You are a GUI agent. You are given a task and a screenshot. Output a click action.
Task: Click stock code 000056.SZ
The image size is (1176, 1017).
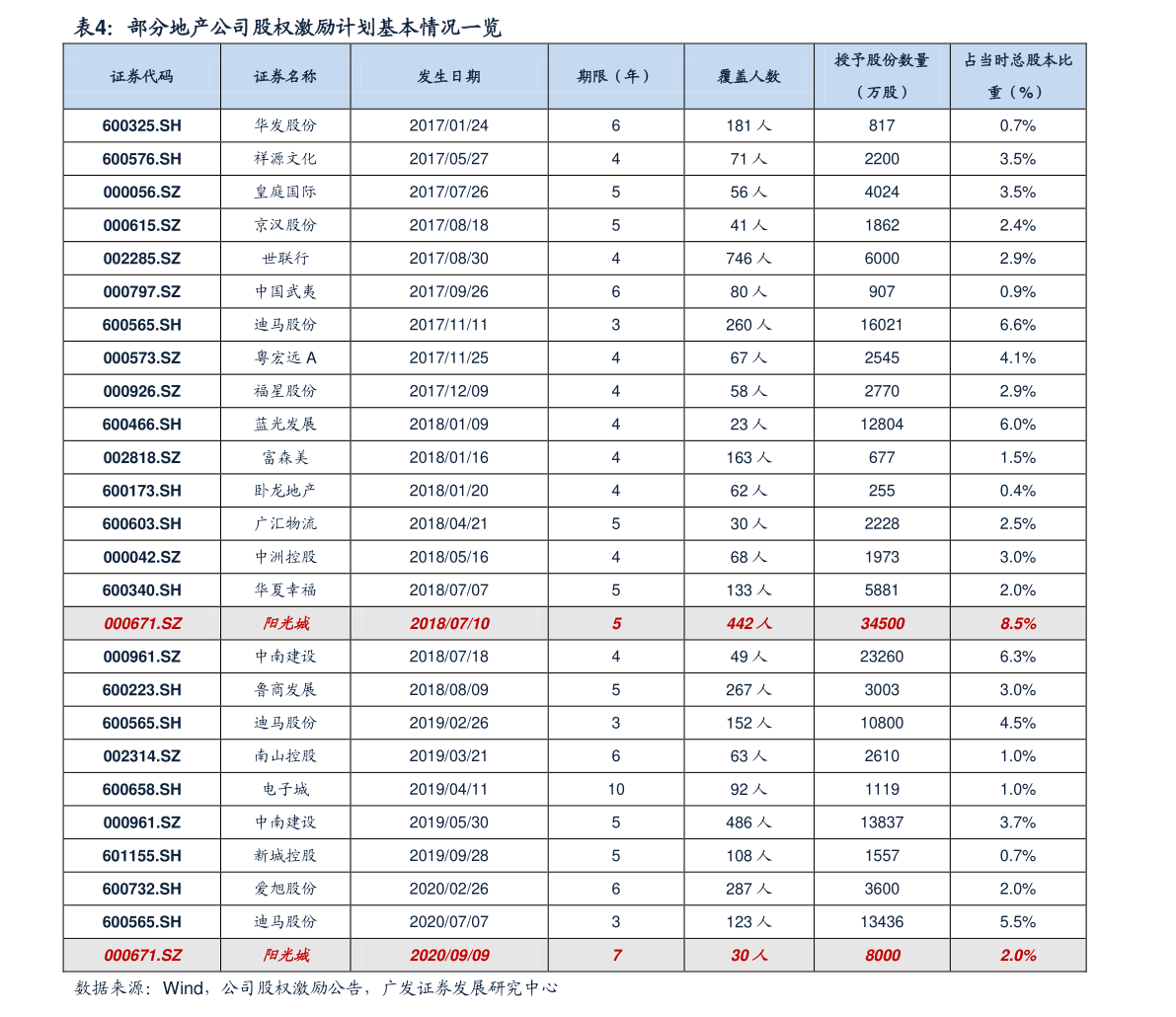point(142,192)
